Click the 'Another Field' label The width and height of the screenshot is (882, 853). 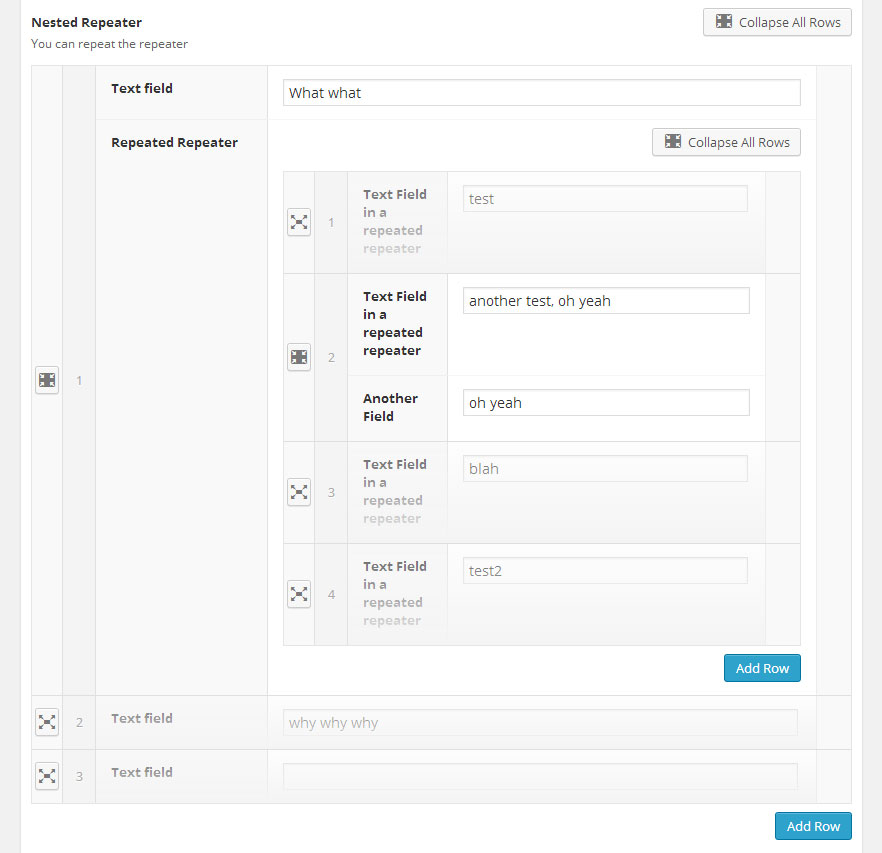pyautogui.click(x=390, y=407)
